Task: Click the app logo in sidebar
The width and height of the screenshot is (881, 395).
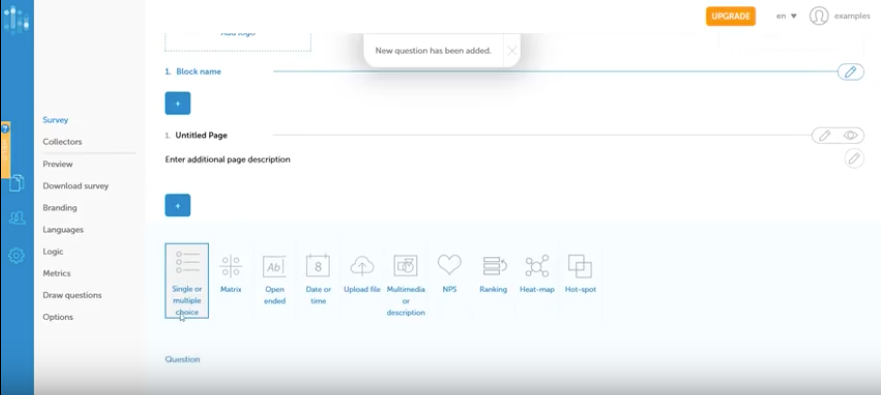Action: [16, 19]
